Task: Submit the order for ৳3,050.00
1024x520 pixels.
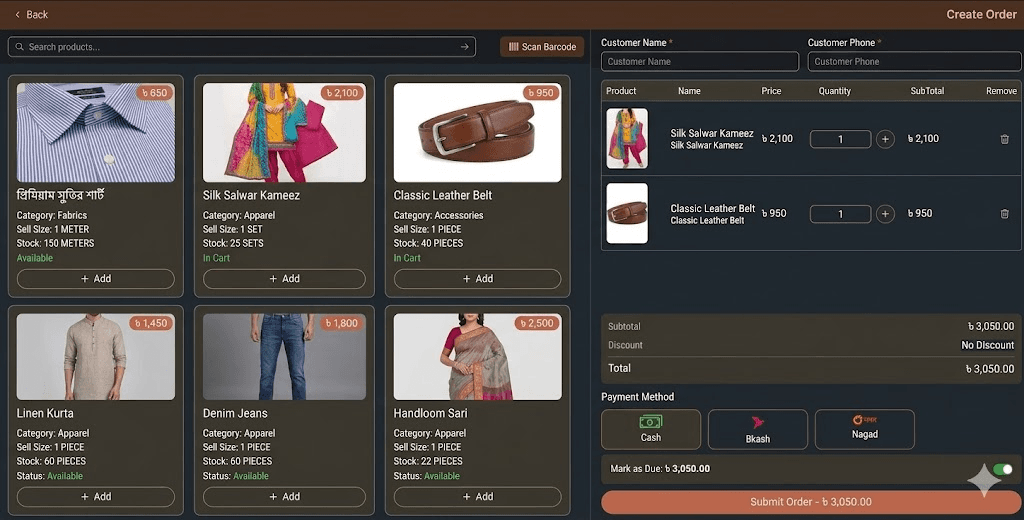Action: pyautogui.click(x=810, y=502)
